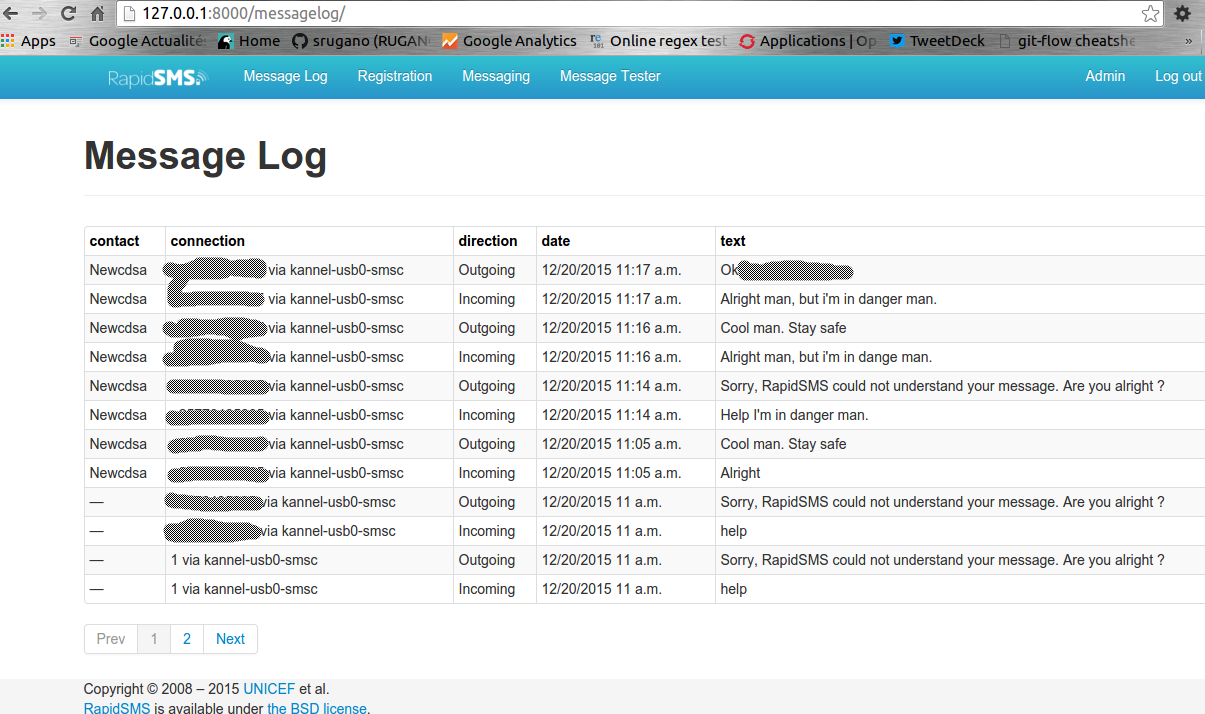Open the Google Actualité bookmark

pos(138,41)
